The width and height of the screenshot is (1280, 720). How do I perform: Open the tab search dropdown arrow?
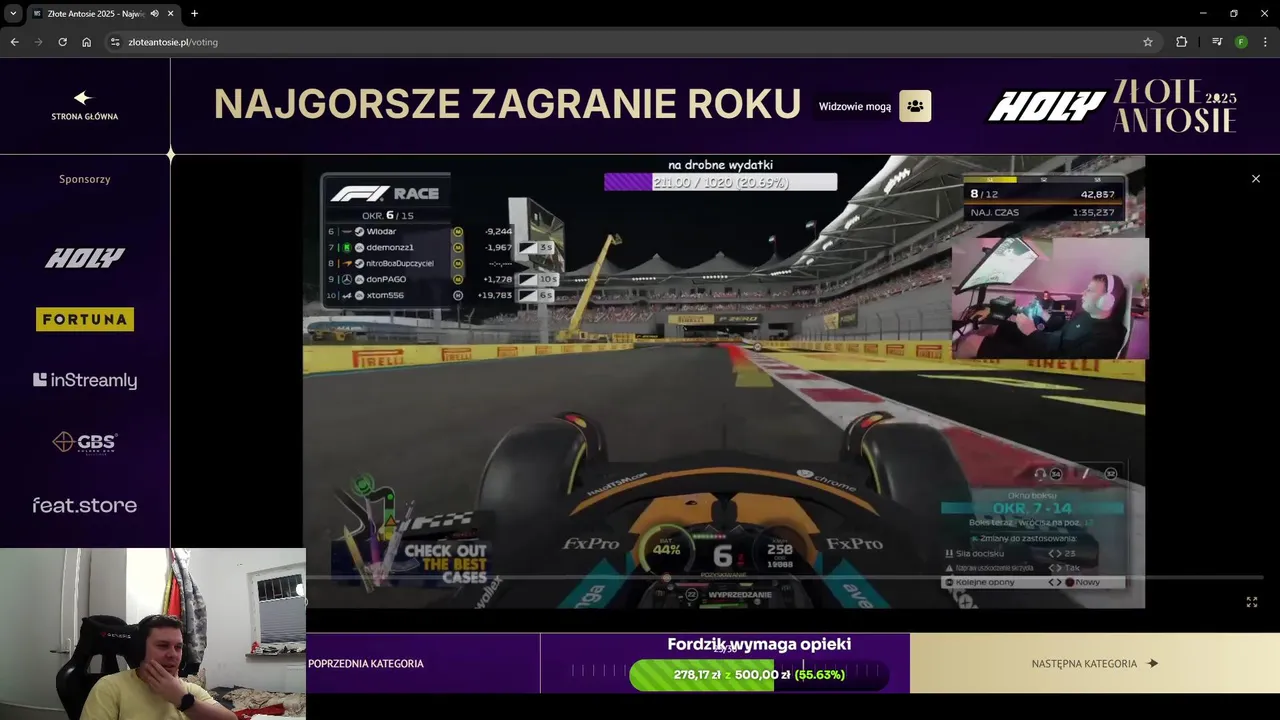13,13
